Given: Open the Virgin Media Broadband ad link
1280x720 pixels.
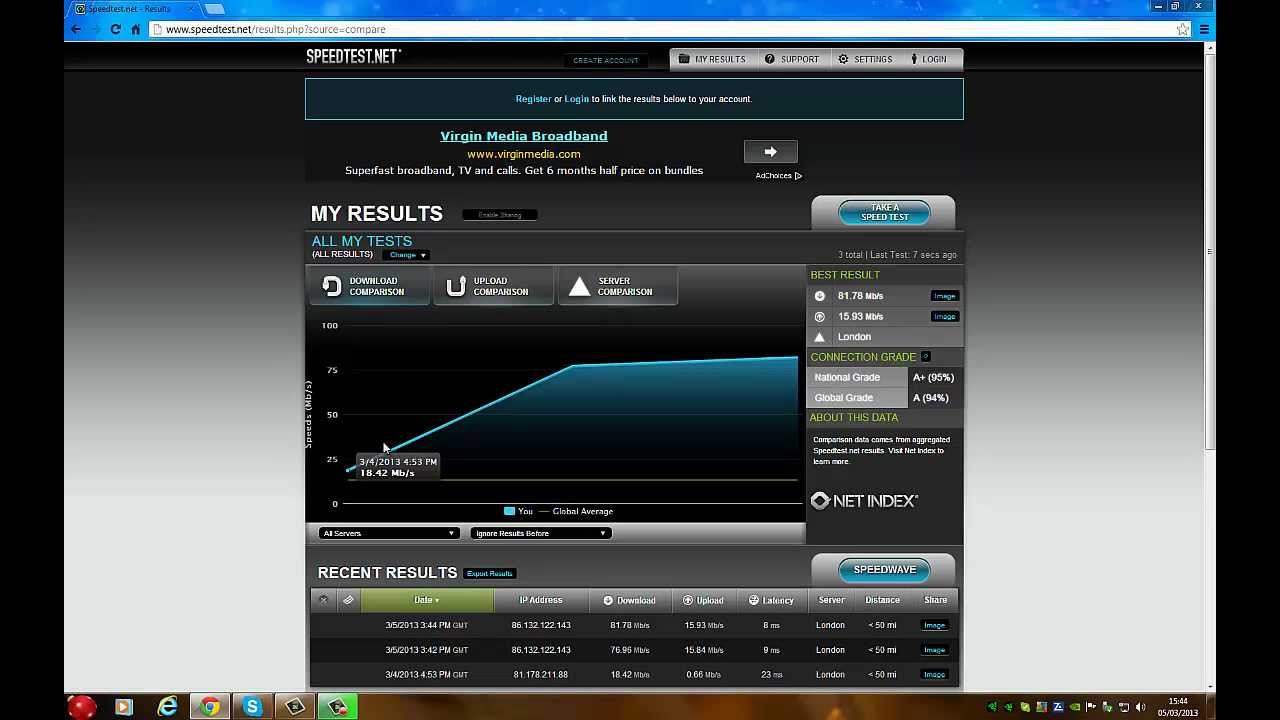Looking at the screenshot, I should pyautogui.click(x=524, y=136).
